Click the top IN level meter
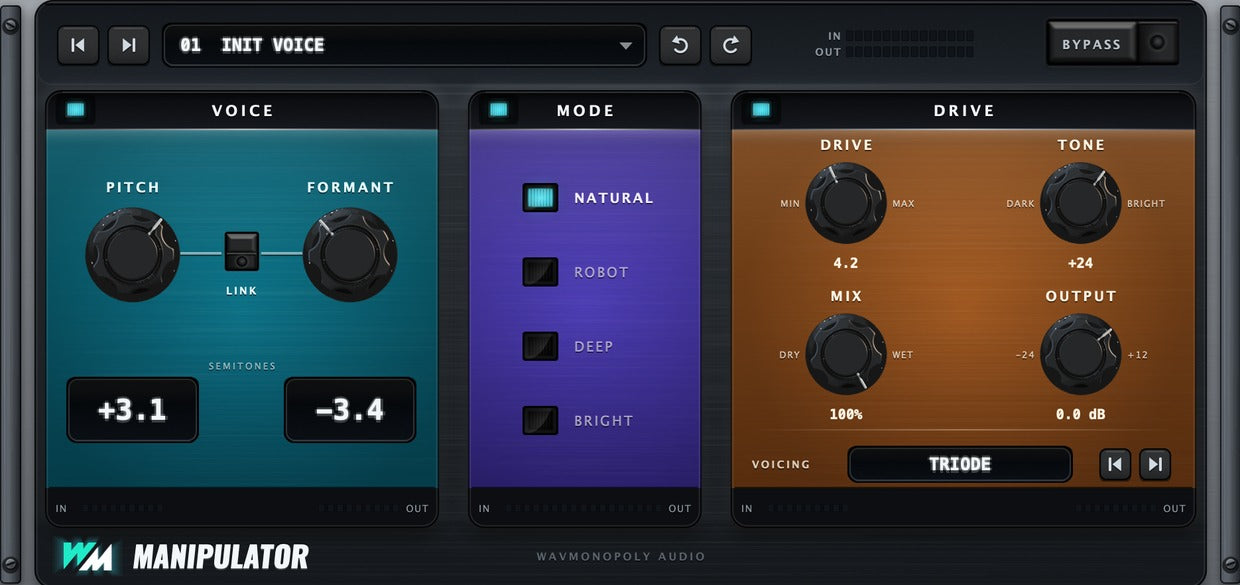This screenshot has height=585, width=1240. coord(909,36)
